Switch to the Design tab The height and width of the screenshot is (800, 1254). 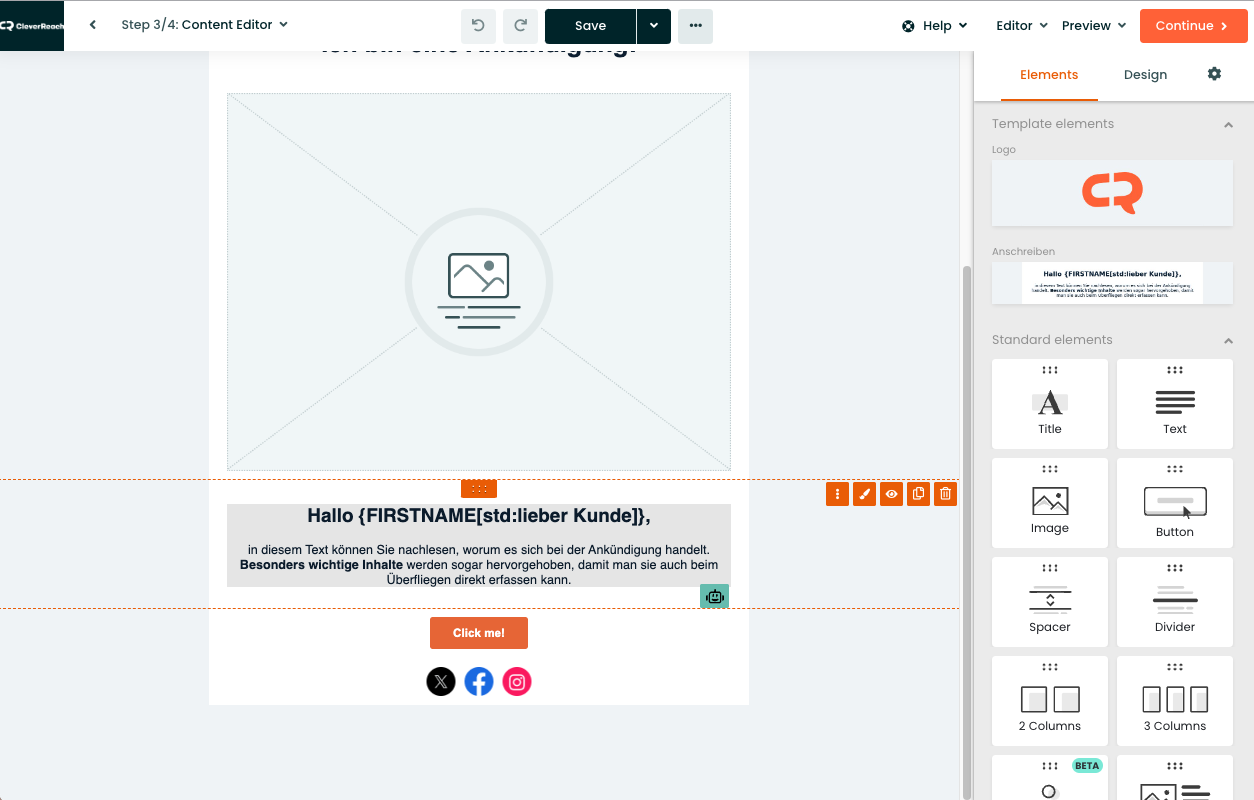click(x=1145, y=75)
